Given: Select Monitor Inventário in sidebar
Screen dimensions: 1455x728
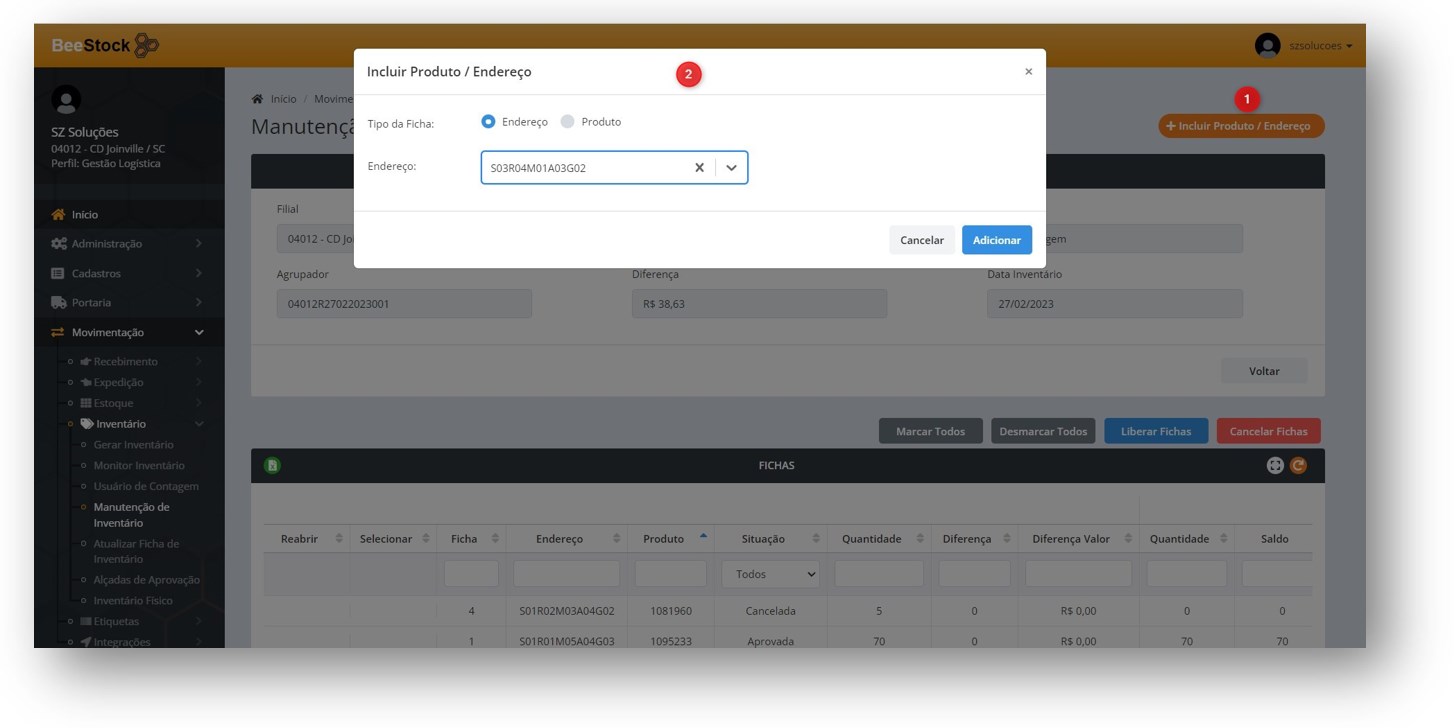Looking at the screenshot, I should pos(138,466).
